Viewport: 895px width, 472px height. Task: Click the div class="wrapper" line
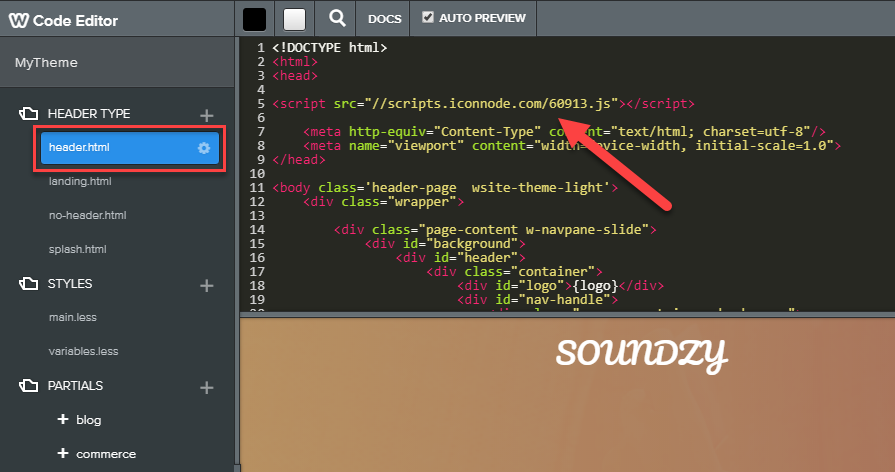[384, 202]
